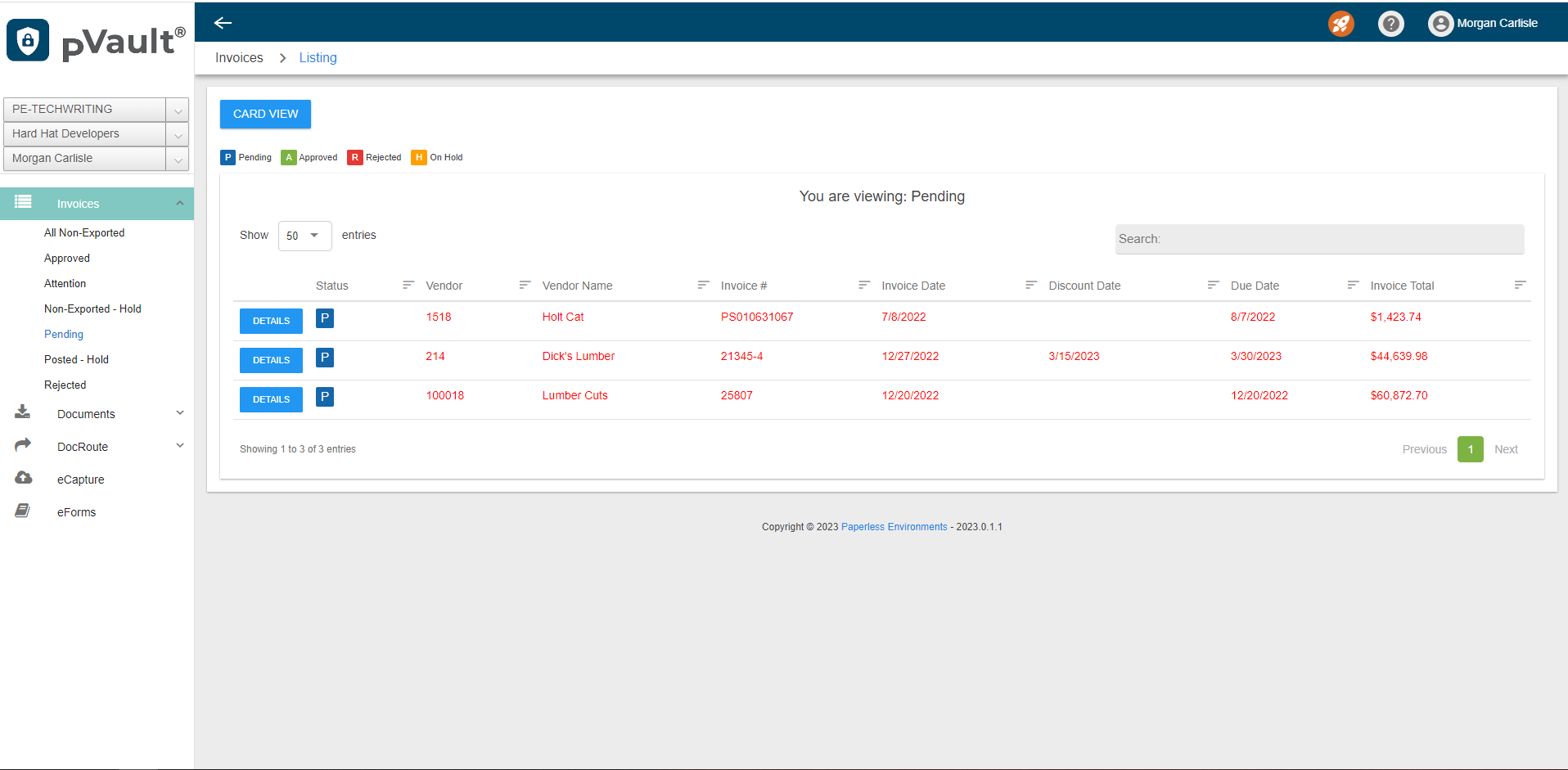Open the Show 50 entries dropdown
This screenshot has width=1568, height=770.
pos(304,236)
